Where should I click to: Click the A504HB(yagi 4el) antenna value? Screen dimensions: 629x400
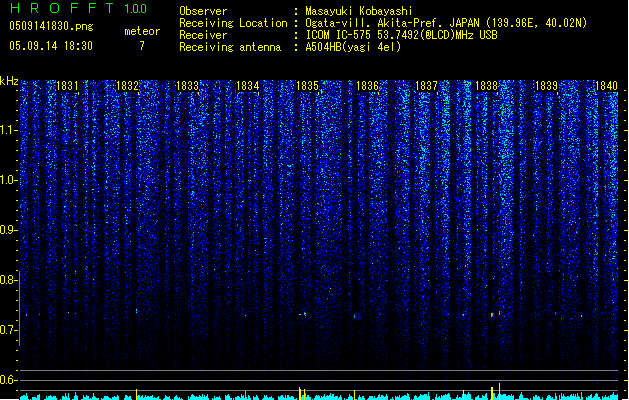point(353,47)
